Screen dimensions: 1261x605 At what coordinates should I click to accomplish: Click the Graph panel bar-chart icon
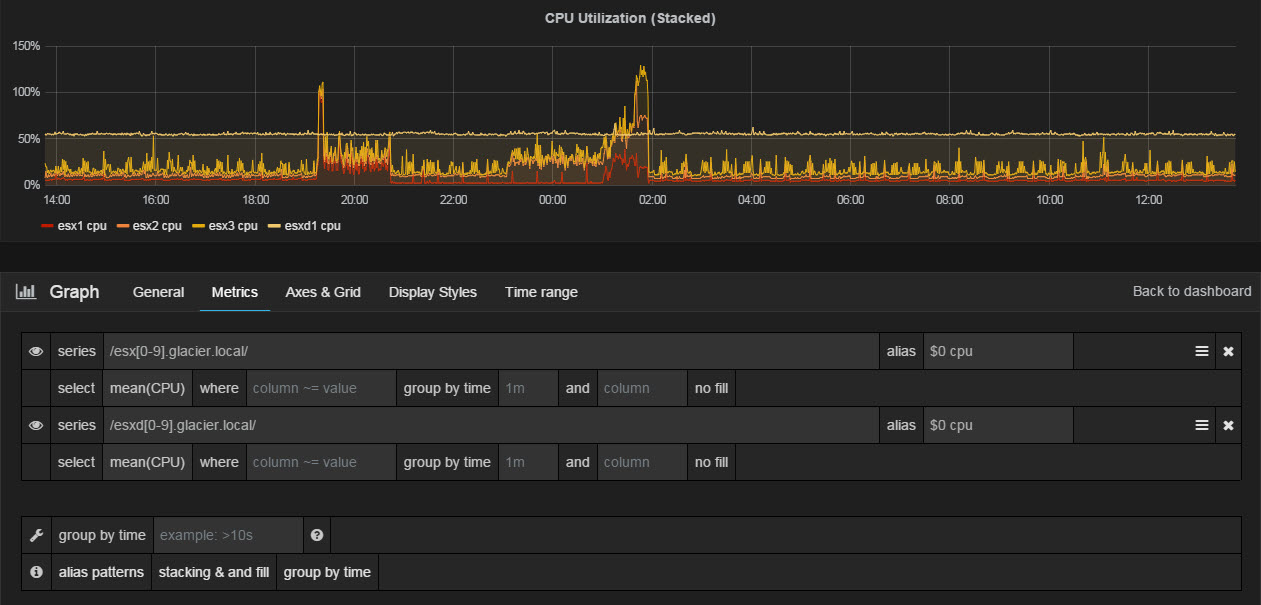25,291
